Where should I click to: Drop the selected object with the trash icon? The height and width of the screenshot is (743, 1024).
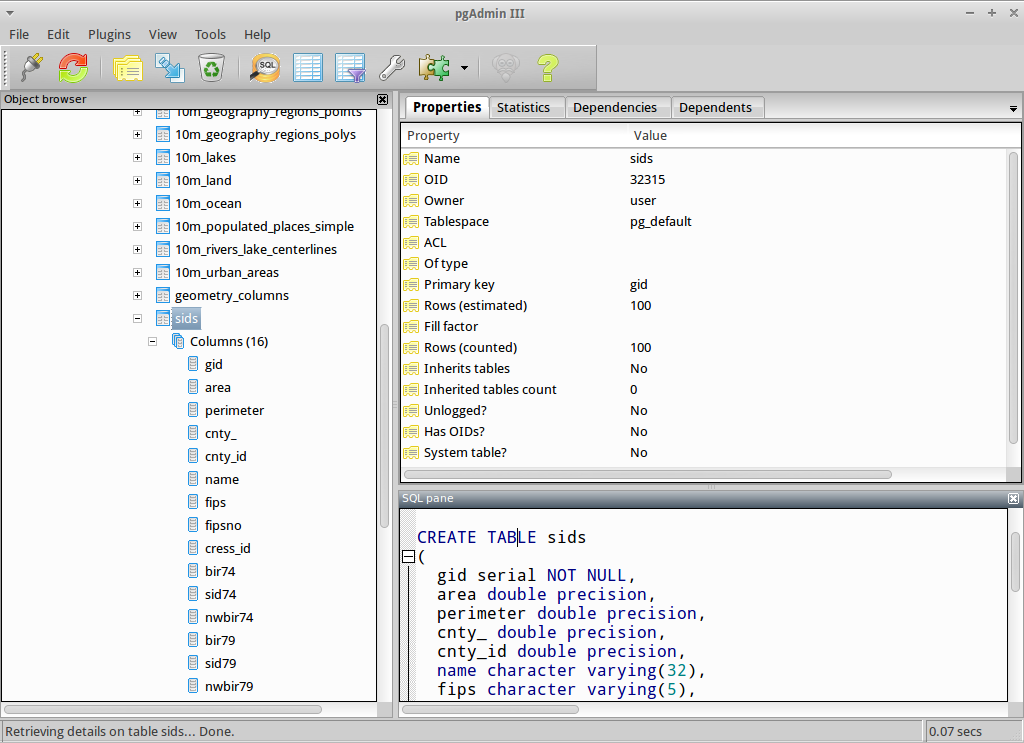(x=210, y=68)
